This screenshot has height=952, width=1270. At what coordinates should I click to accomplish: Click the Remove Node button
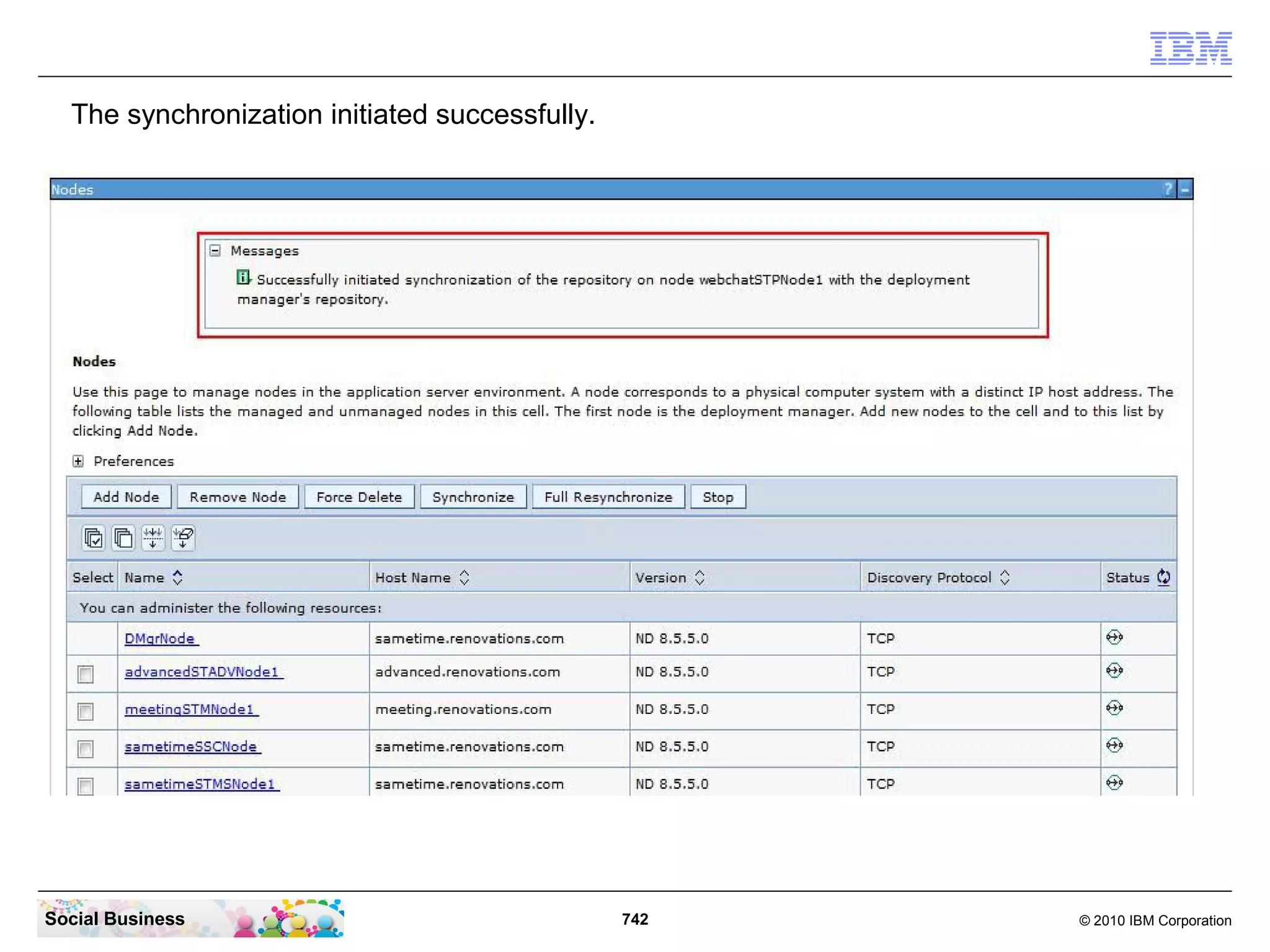[x=238, y=497]
